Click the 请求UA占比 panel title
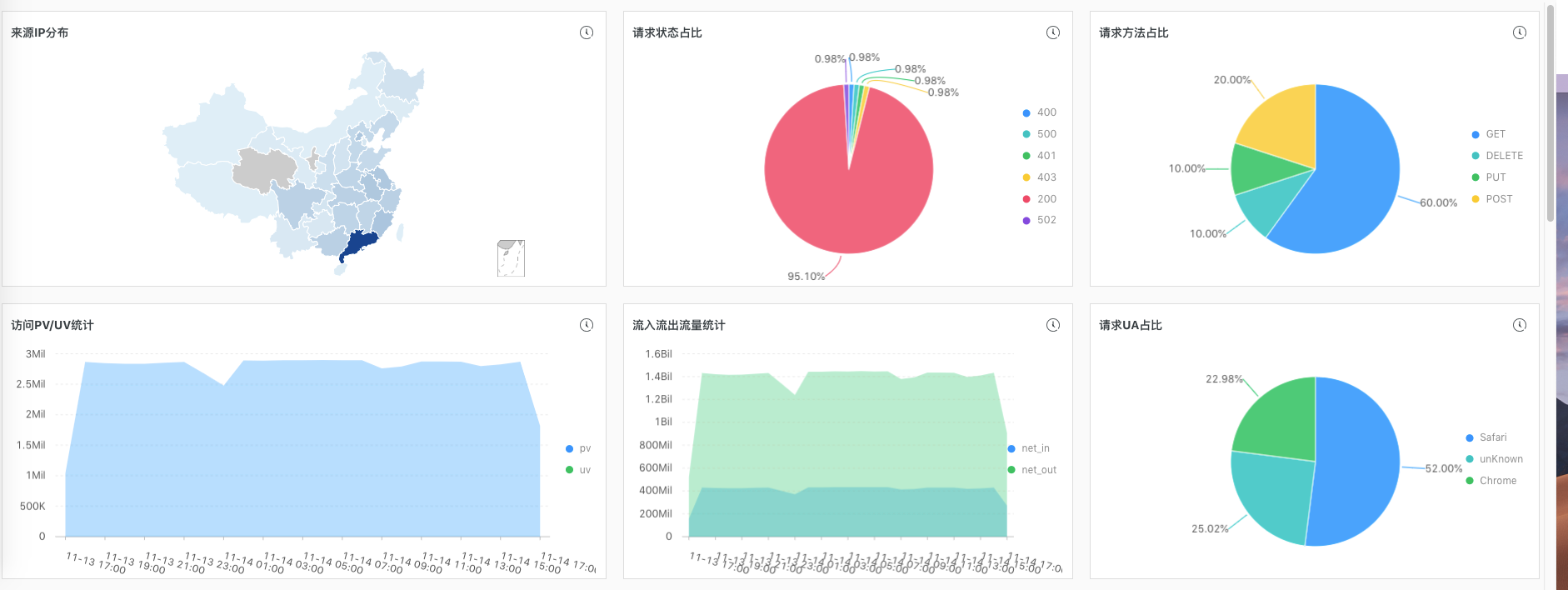1568x590 pixels. click(1131, 325)
